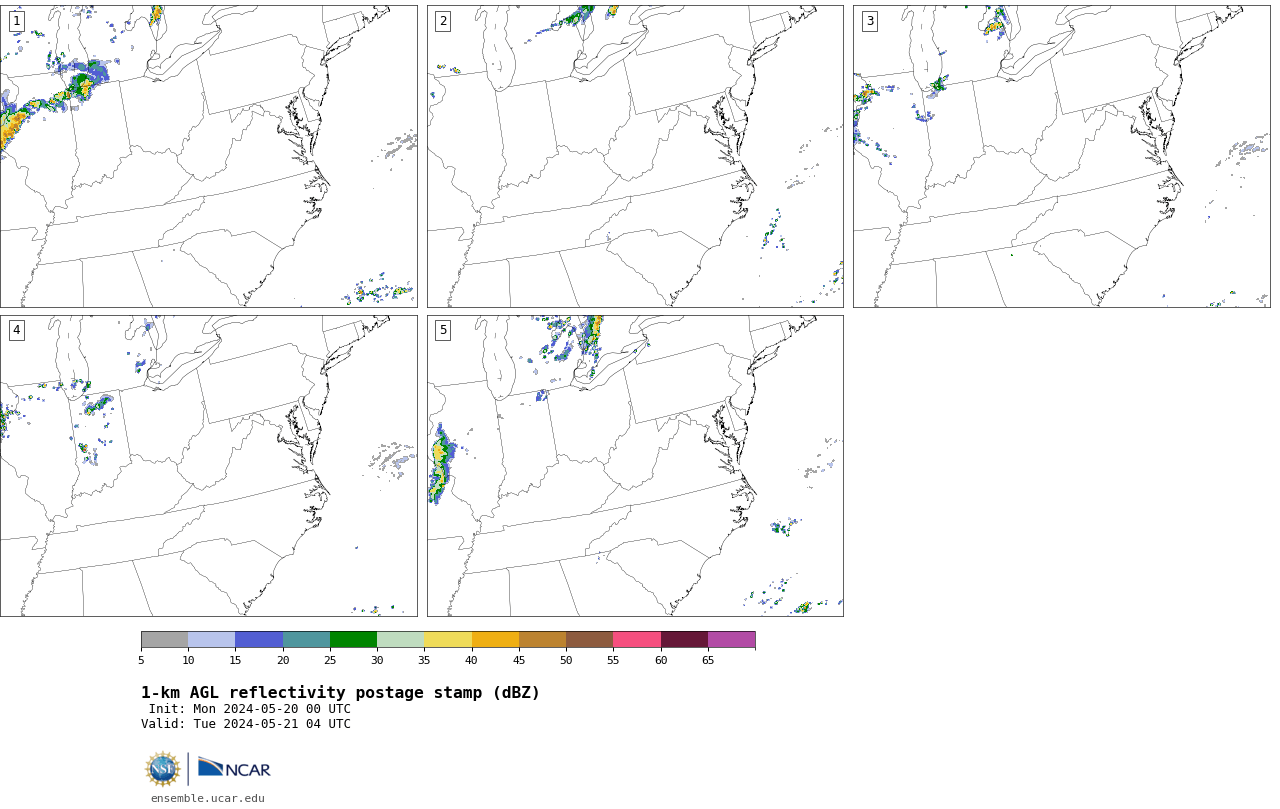Open ensemble member 3 reflectivity map
1280x809 pixels.
pos(1061,156)
